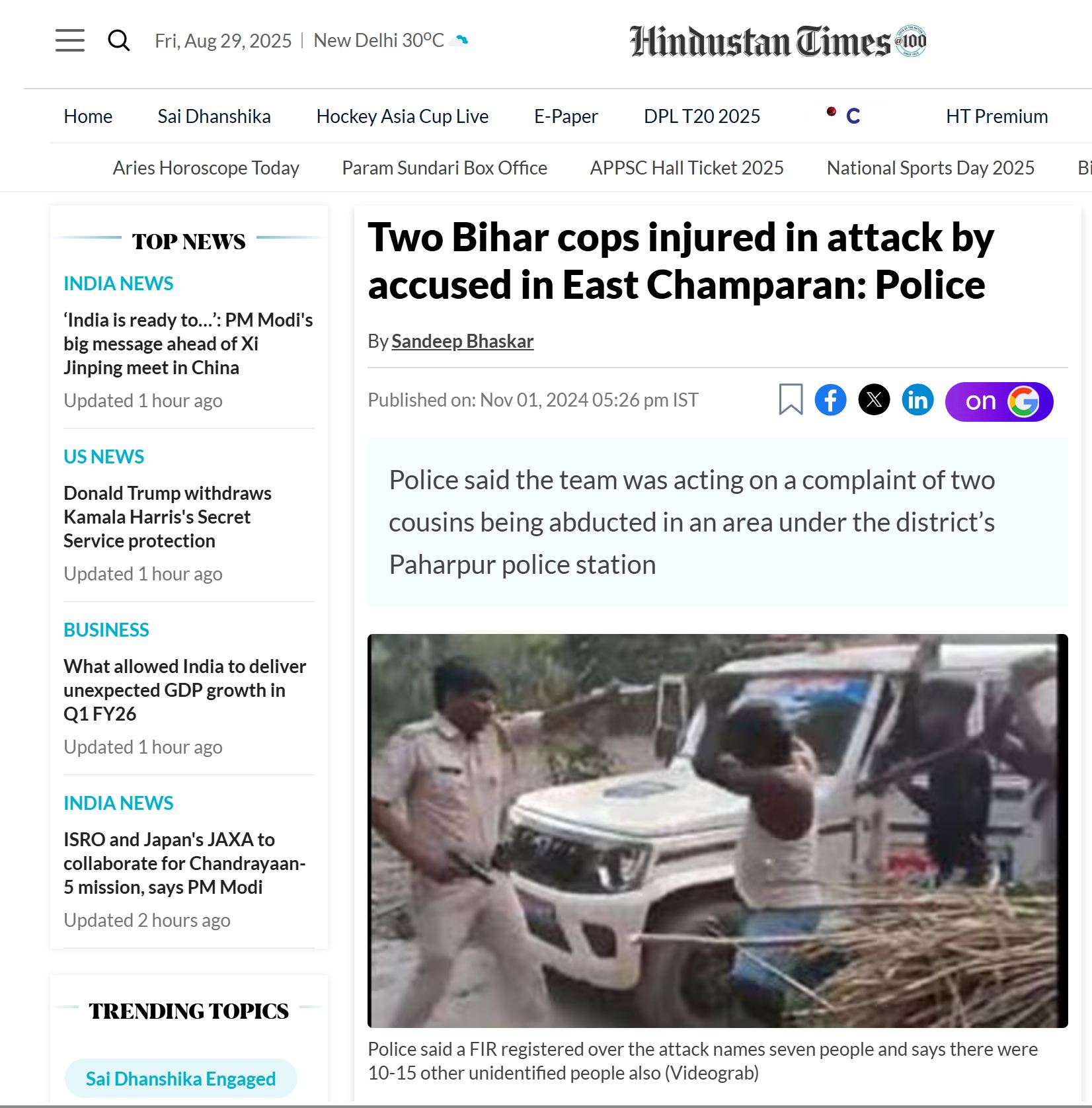Share article via Facebook icon

[x=830, y=400]
